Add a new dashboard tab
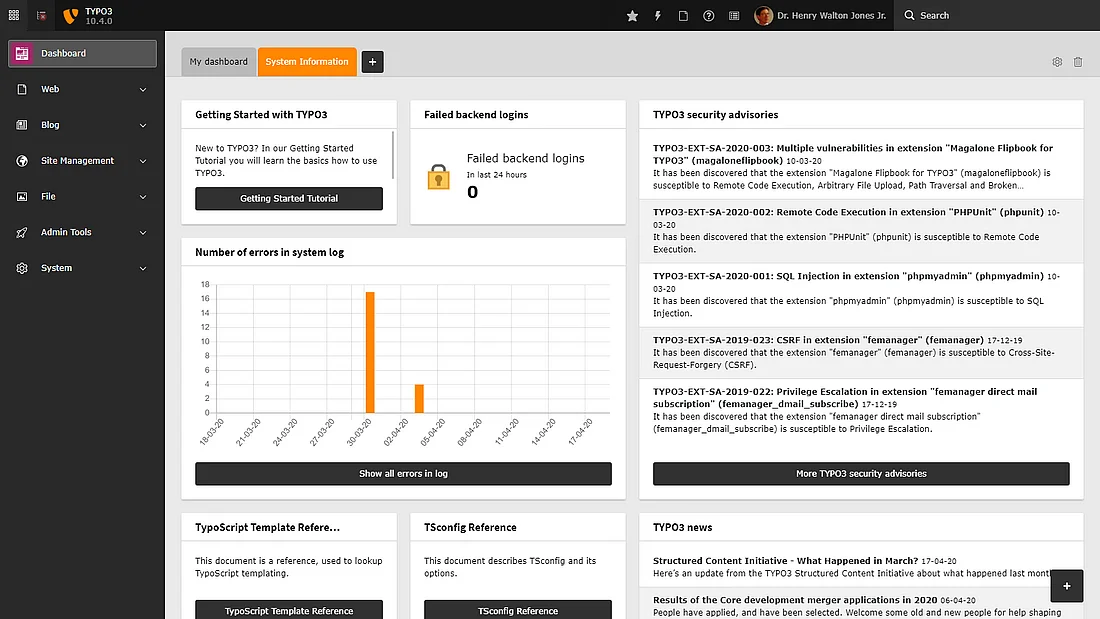This screenshot has height=619, width=1100. click(372, 62)
